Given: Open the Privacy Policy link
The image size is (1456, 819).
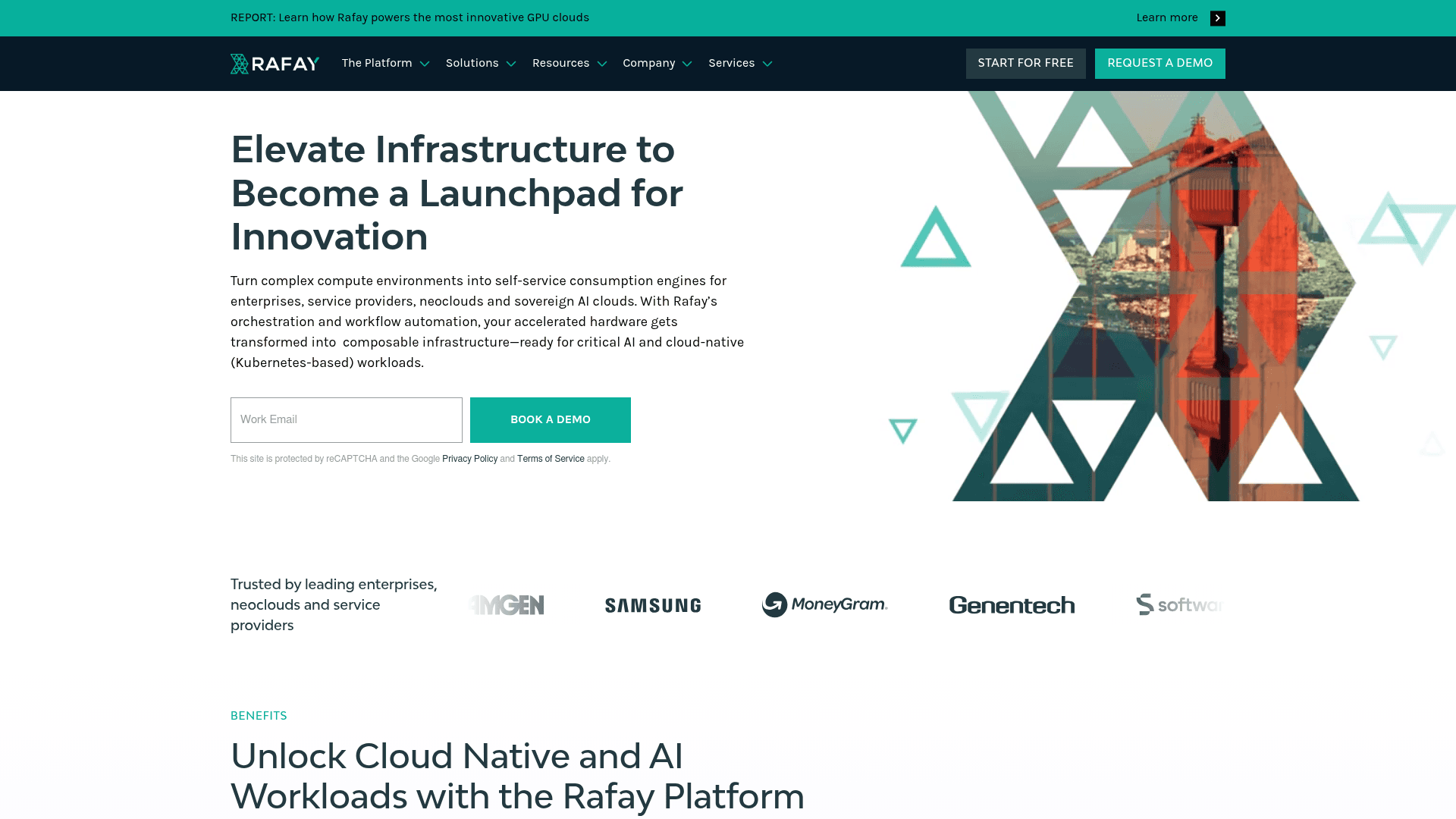Looking at the screenshot, I should pyautogui.click(x=469, y=459).
